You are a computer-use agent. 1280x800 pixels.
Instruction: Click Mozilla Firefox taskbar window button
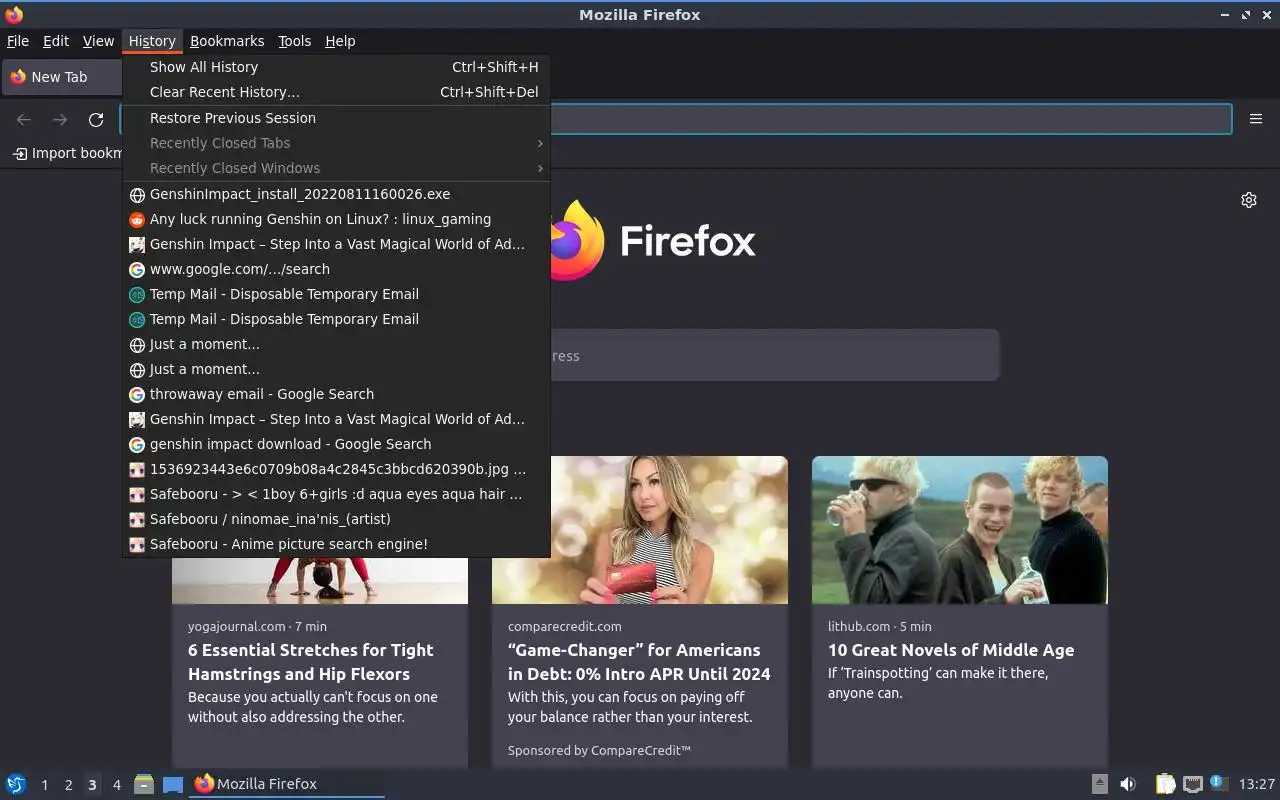[288, 784]
